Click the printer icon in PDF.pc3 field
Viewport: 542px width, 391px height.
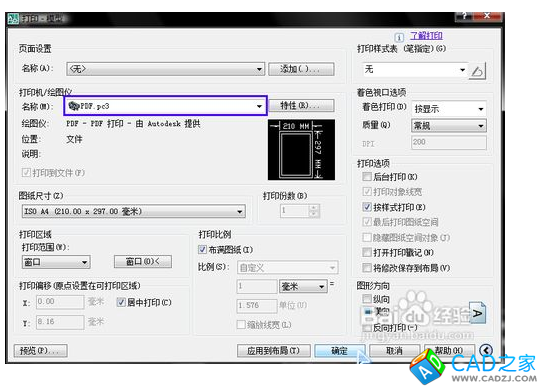tap(74, 106)
